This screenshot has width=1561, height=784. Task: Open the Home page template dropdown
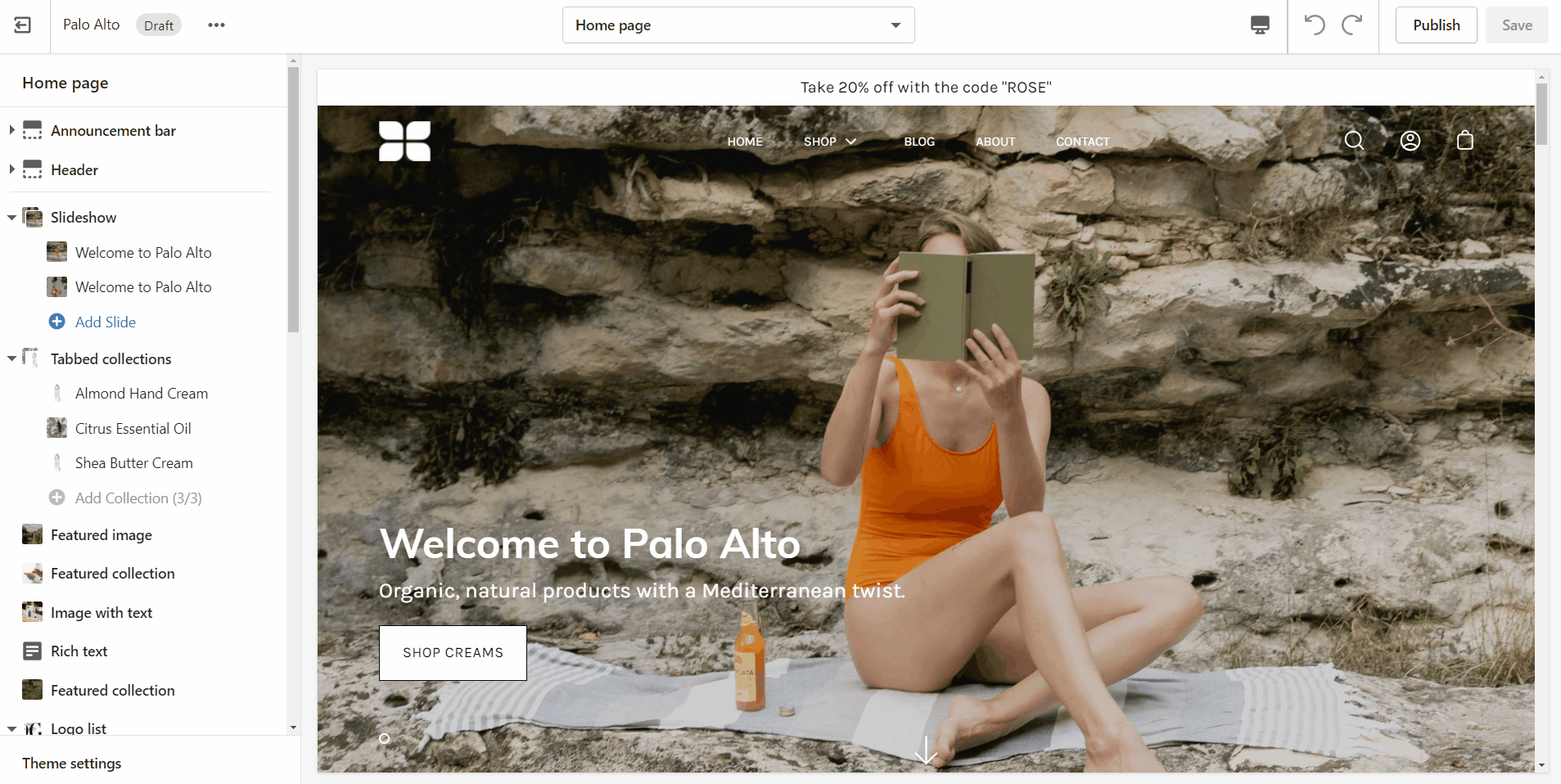pos(738,25)
